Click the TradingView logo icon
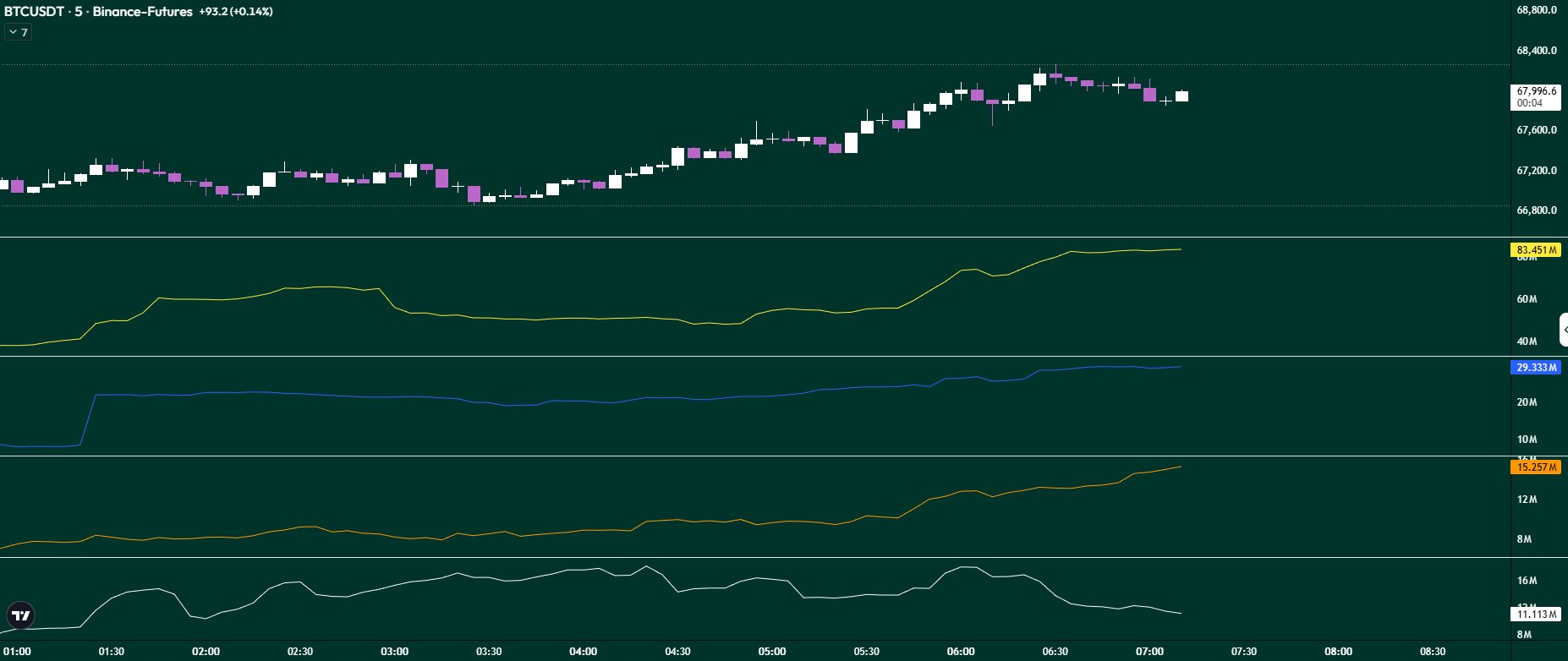The image size is (1568, 661). [21, 615]
